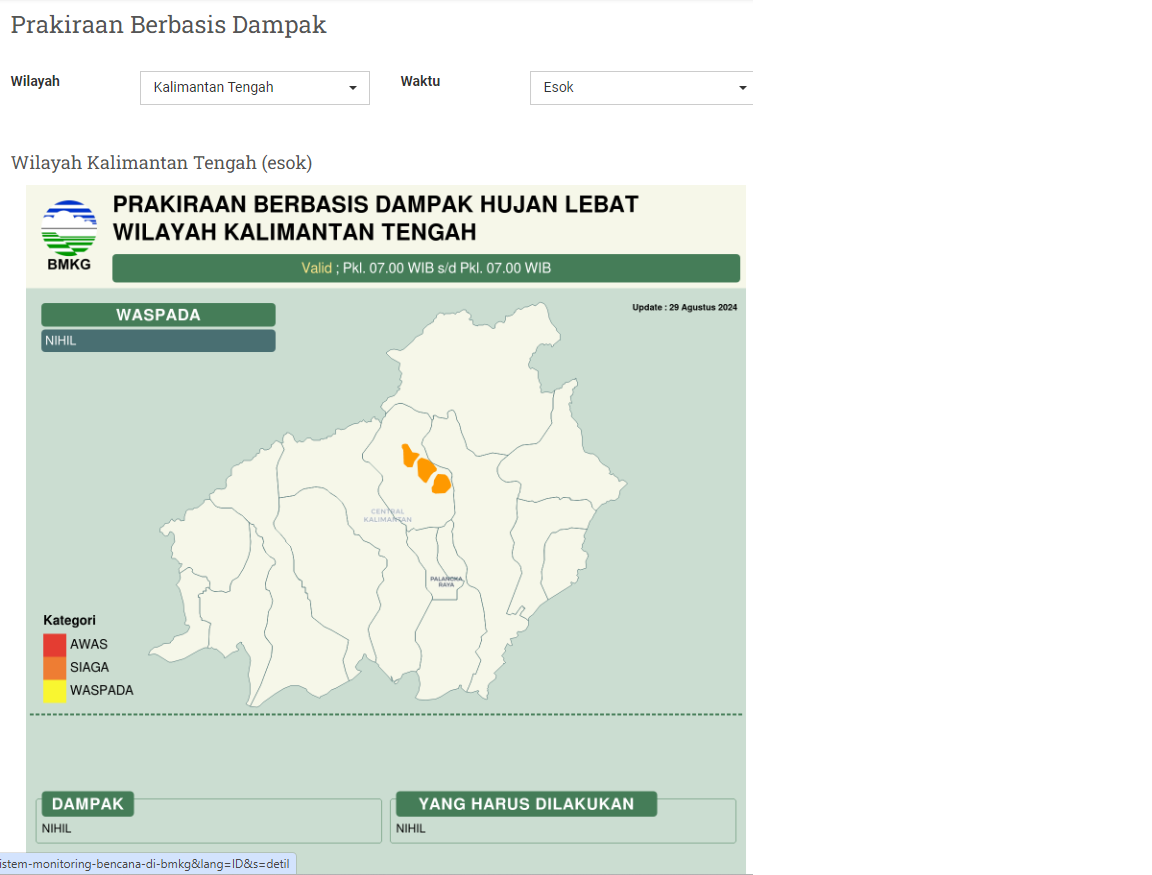
Task: Click the NIHIL entry under WASPADA
Action: (158, 340)
